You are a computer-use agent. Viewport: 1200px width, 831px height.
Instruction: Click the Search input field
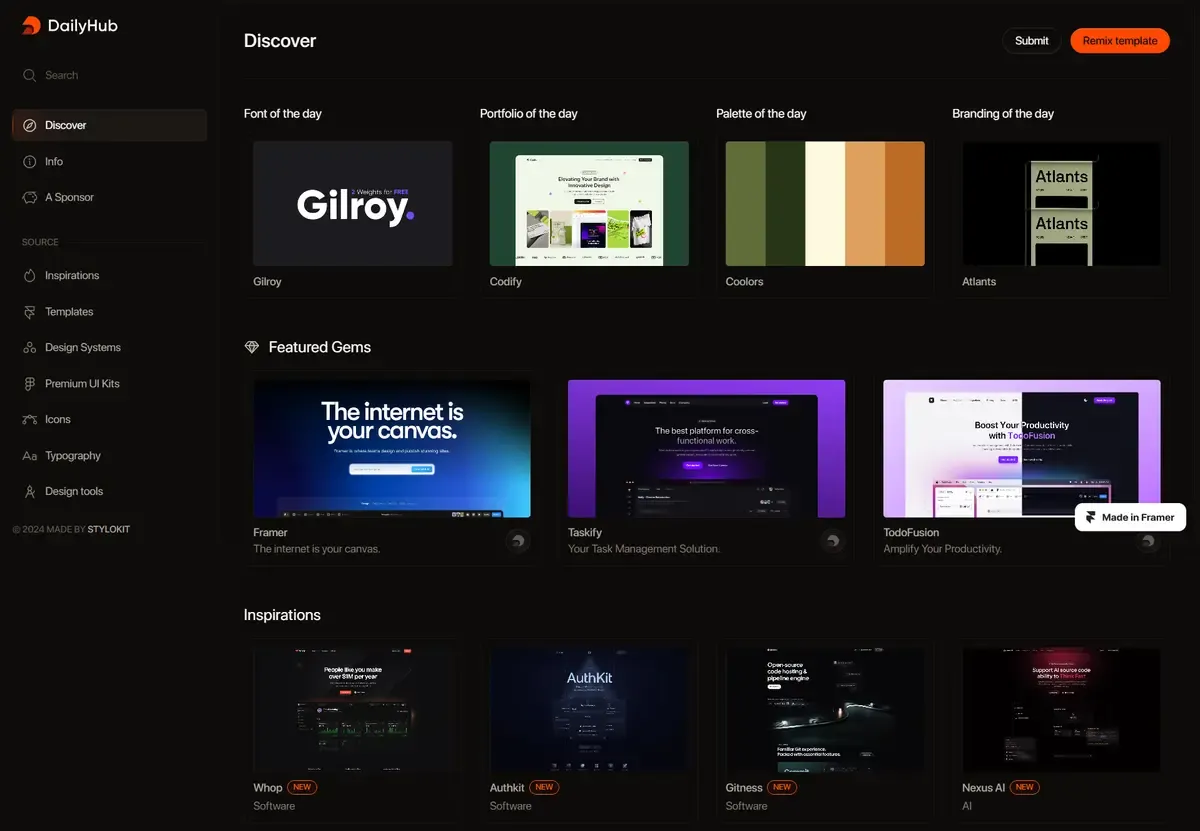tap(109, 75)
